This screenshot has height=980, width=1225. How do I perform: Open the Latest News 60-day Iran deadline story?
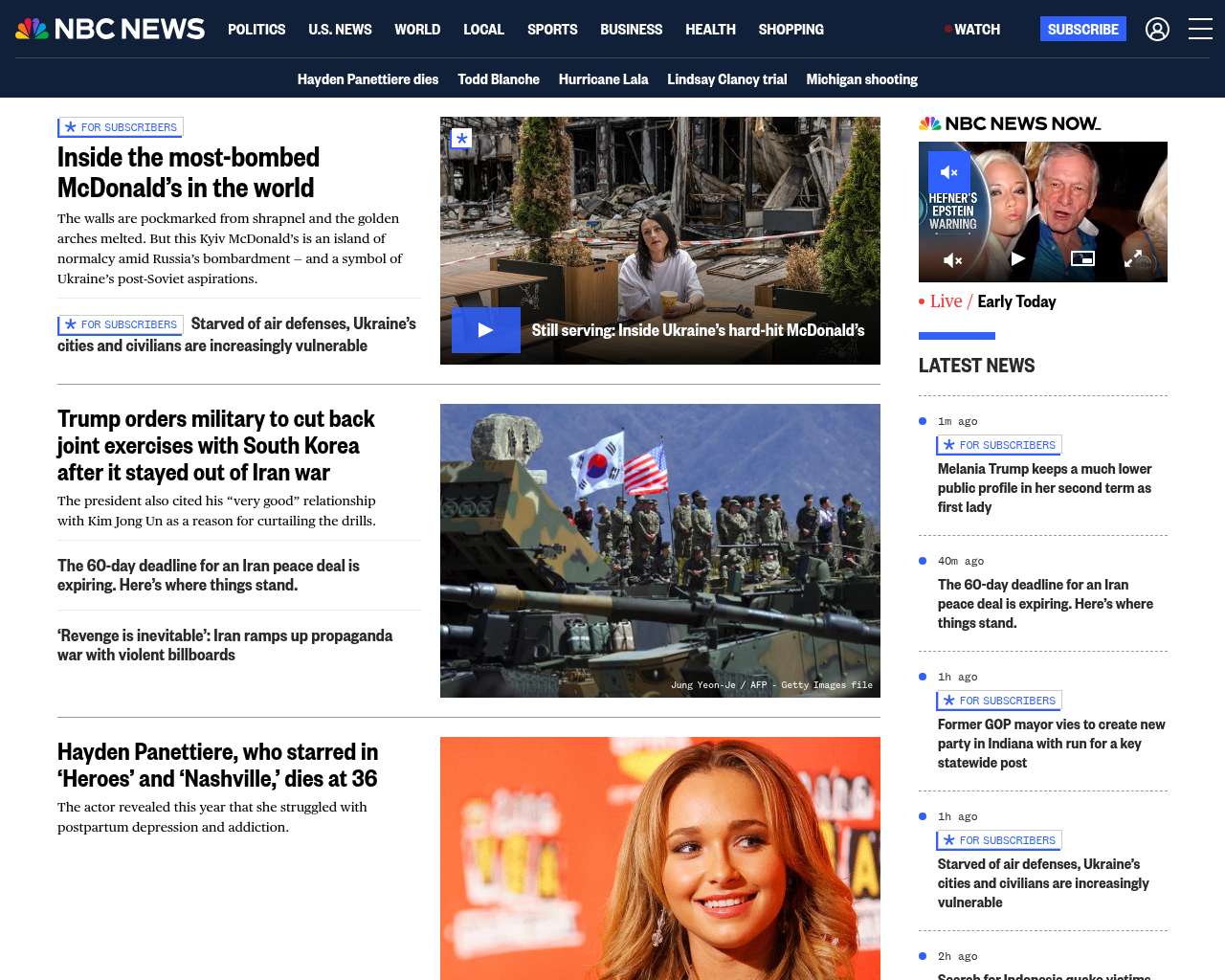(1045, 604)
